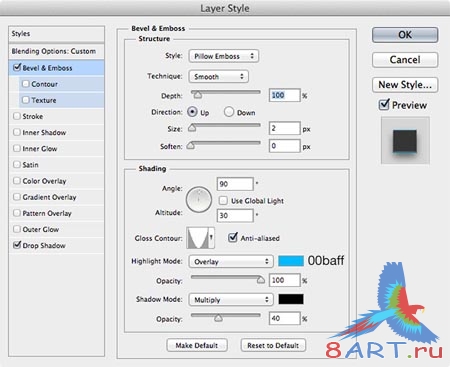Open the Technique dropdown showing Smooth
This screenshot has width=450, height=367.
click(x=219, y=76)
